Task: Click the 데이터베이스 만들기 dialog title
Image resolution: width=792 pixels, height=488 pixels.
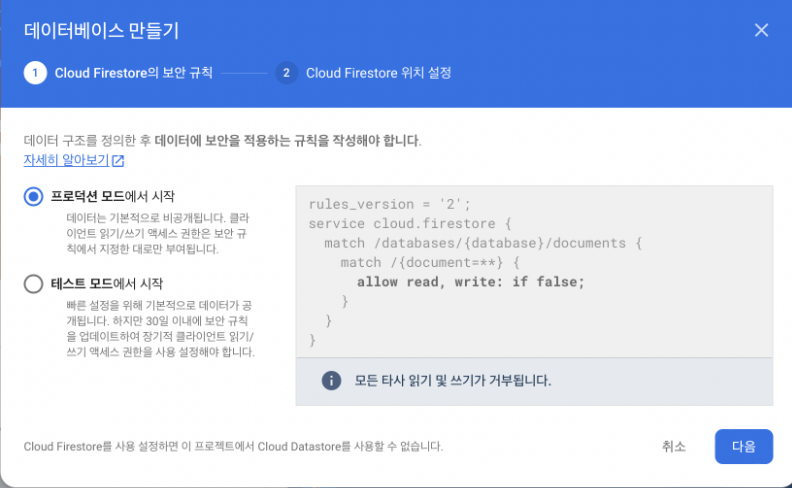Action: [102, 31]
